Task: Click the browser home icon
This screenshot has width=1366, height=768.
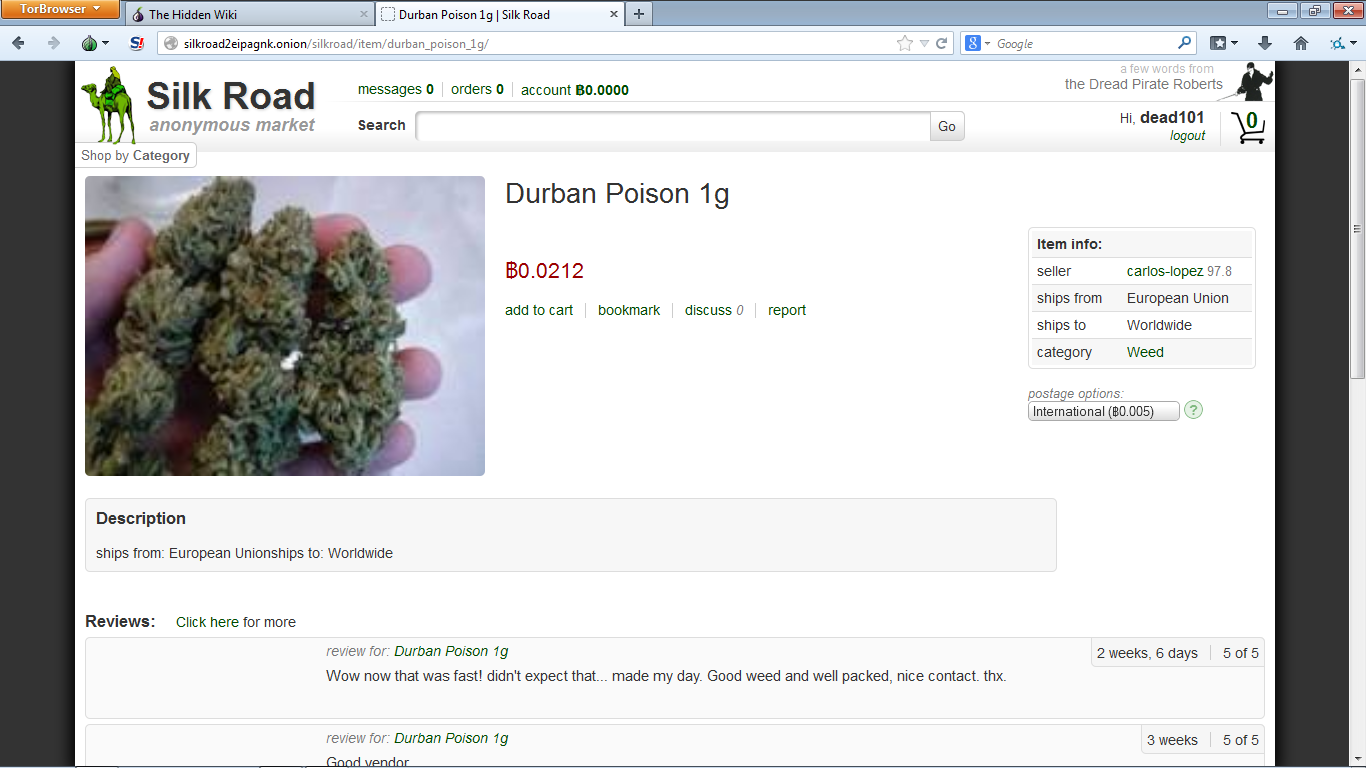Action: click(1301, 43)
